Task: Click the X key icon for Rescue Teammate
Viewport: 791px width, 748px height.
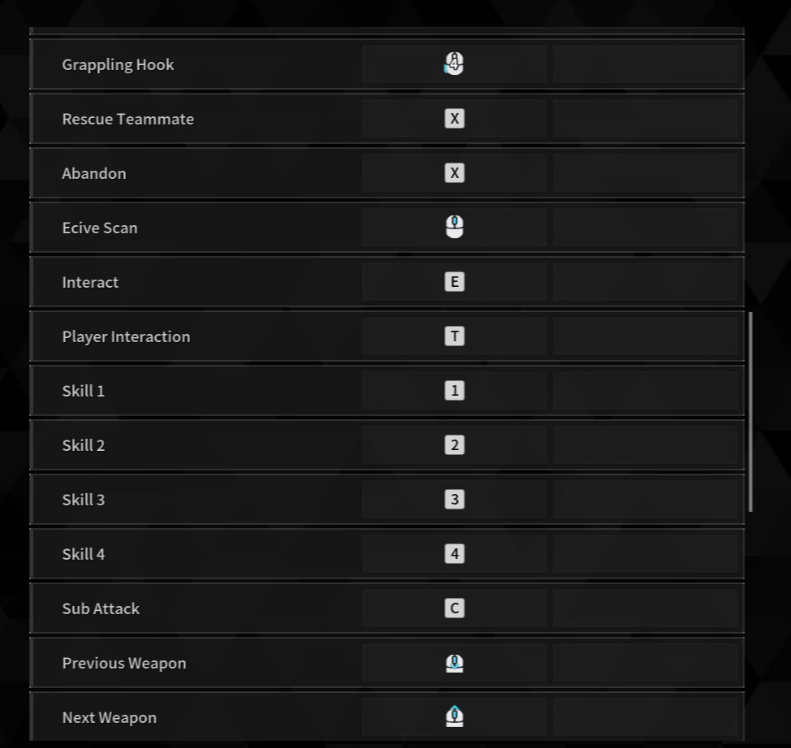Action: [x=454, y=119]
